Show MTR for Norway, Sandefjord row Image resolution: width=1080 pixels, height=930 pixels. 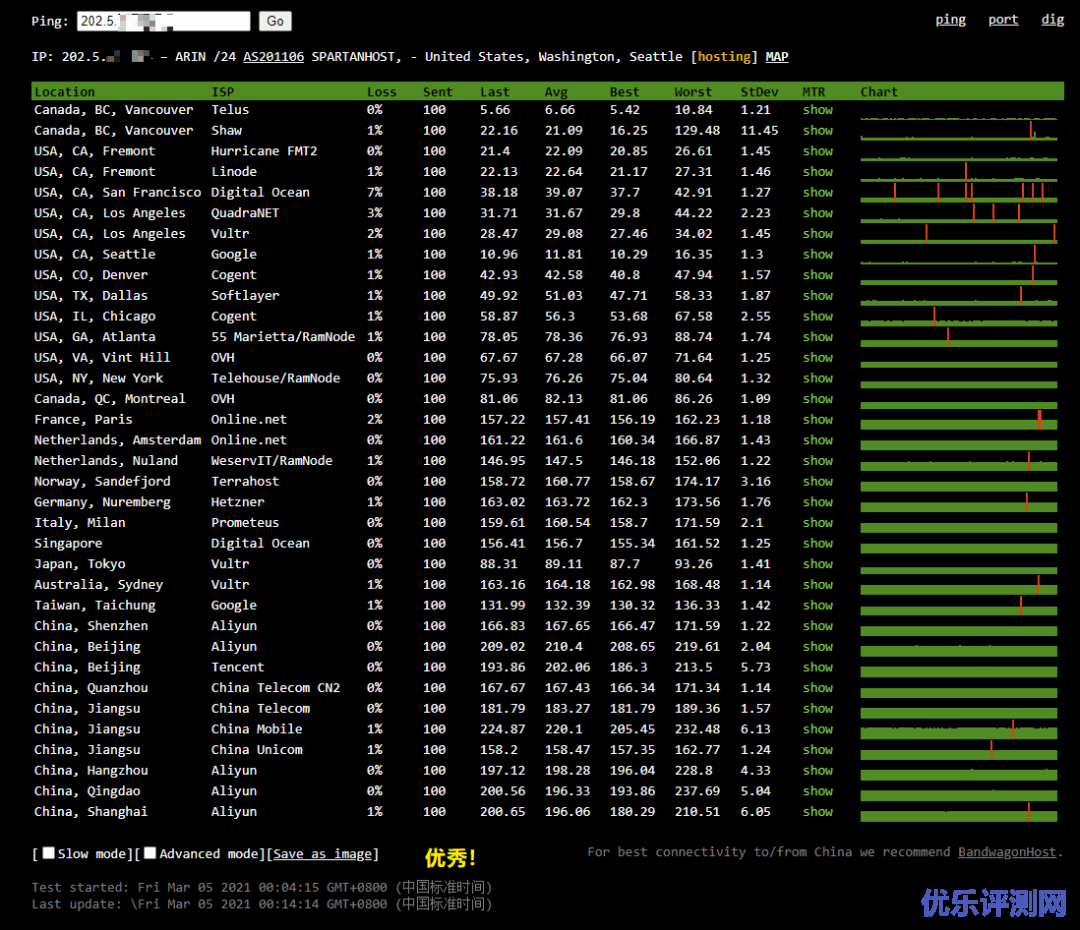[818, 482]
